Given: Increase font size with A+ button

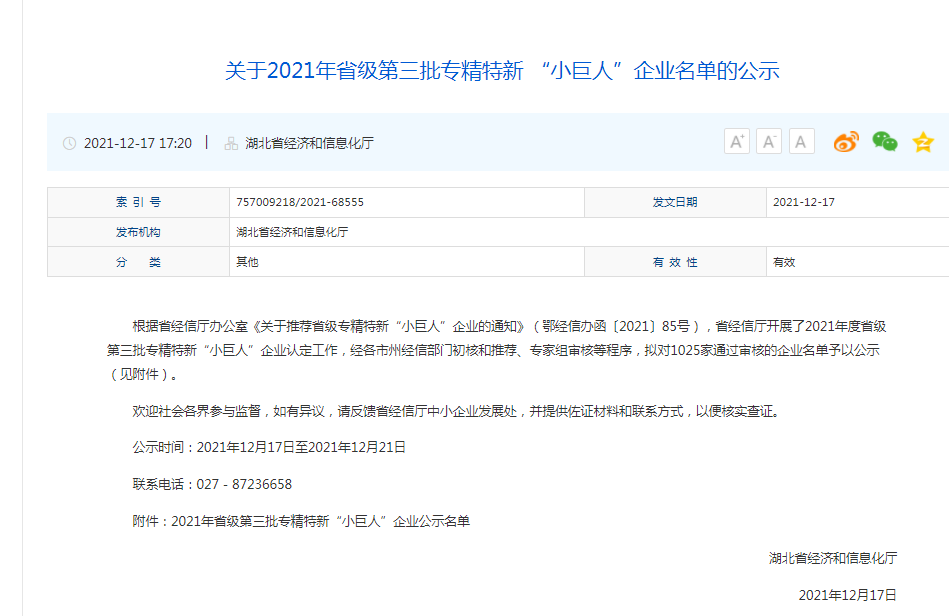Looking at the screenshot, I should (736, 142).
